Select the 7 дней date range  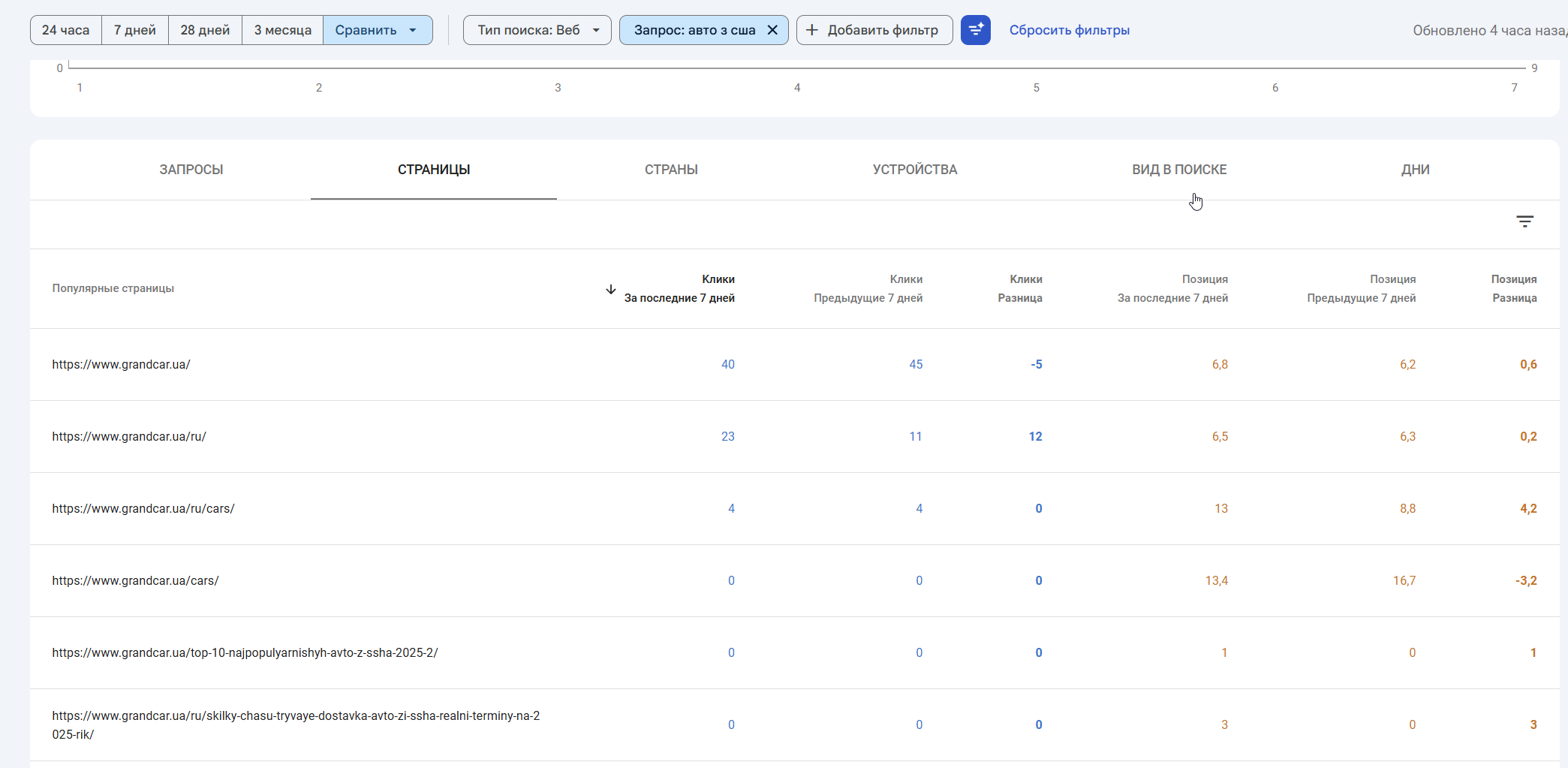(x=135, y=30)
